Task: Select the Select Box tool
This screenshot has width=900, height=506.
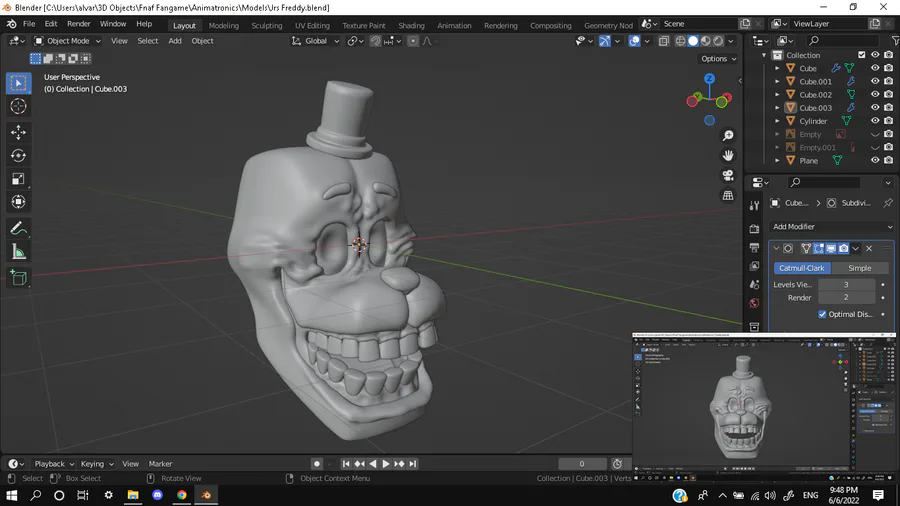Action: [x=18, y=83]
